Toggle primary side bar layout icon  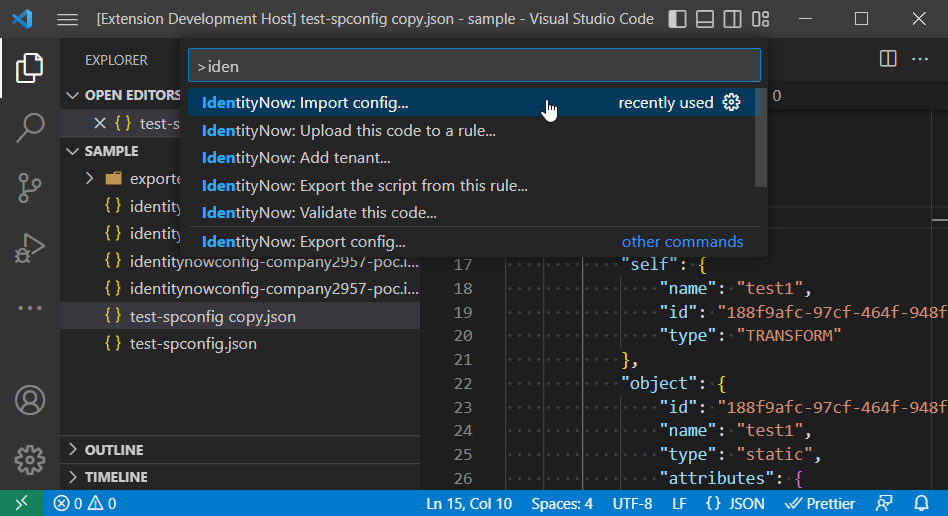(677, 19)
